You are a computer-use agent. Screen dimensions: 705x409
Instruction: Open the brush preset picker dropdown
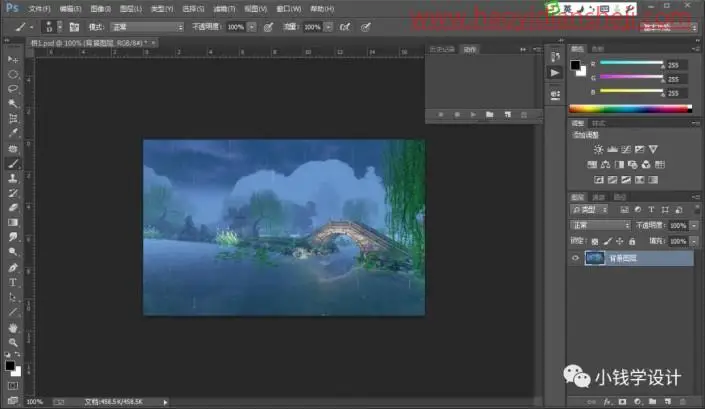(60, 27)
